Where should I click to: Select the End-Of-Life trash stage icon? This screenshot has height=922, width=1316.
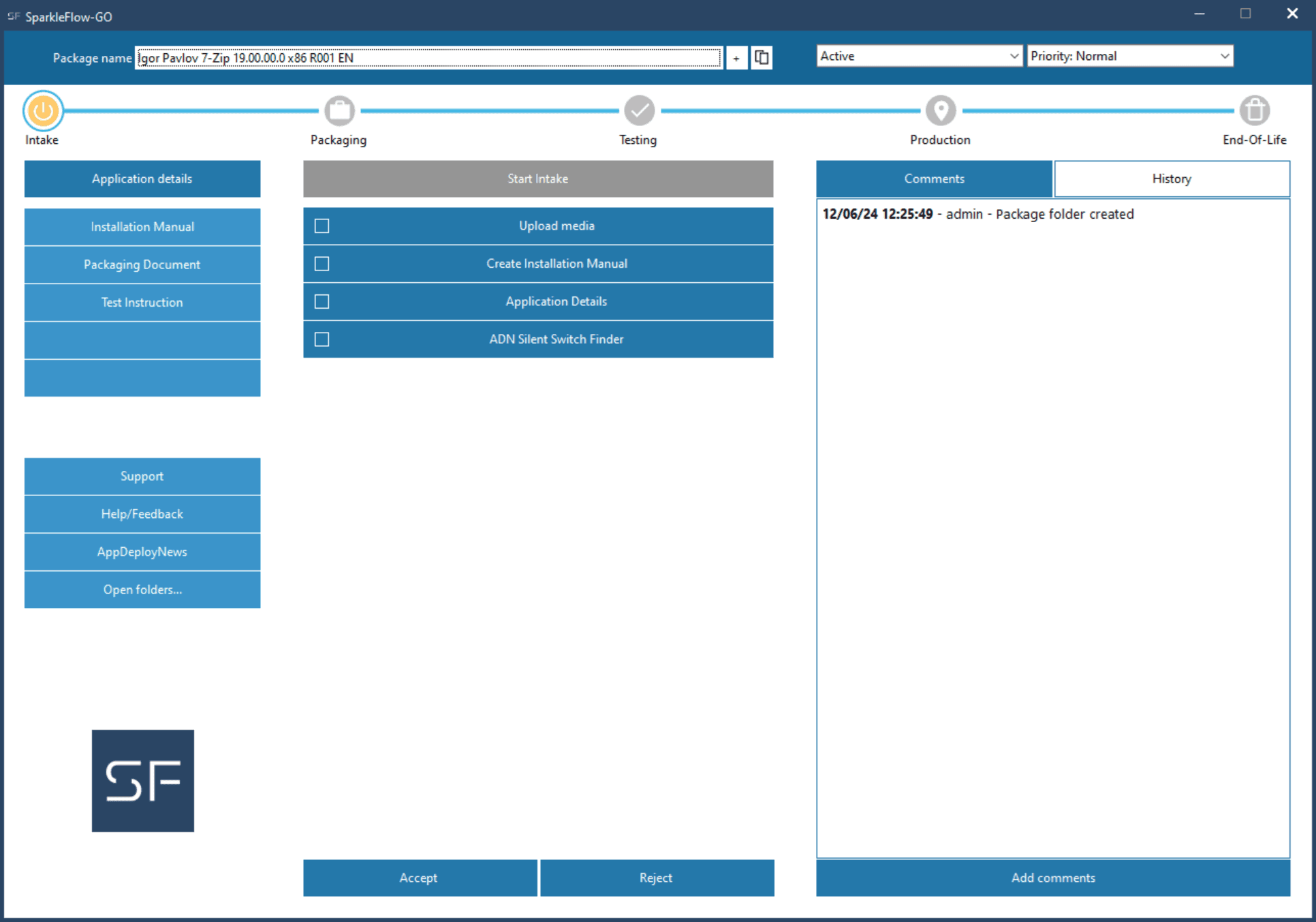[x=1254, y=111]
